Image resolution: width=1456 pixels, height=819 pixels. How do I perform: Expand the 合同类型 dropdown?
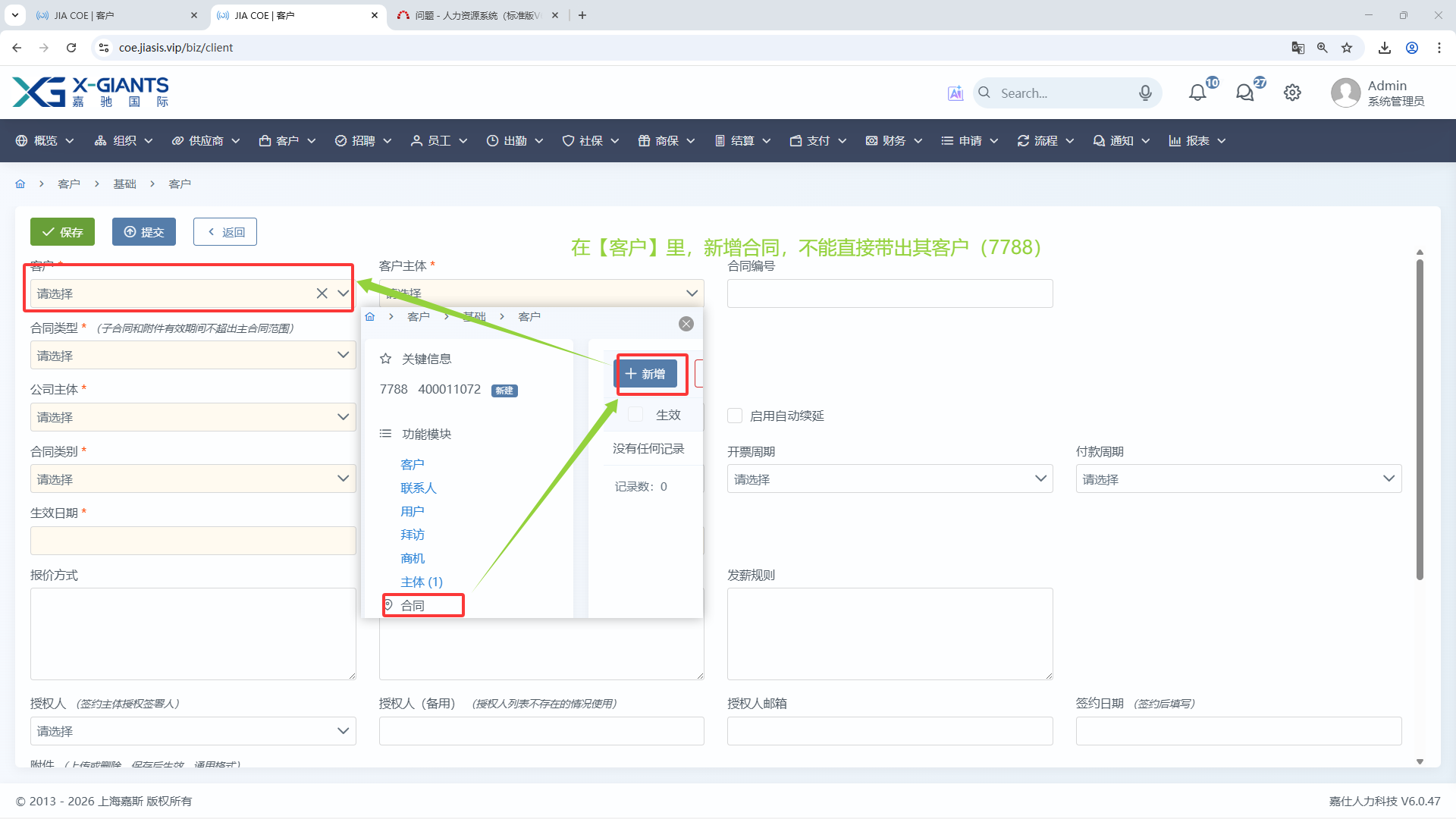(x=193, y=355)
